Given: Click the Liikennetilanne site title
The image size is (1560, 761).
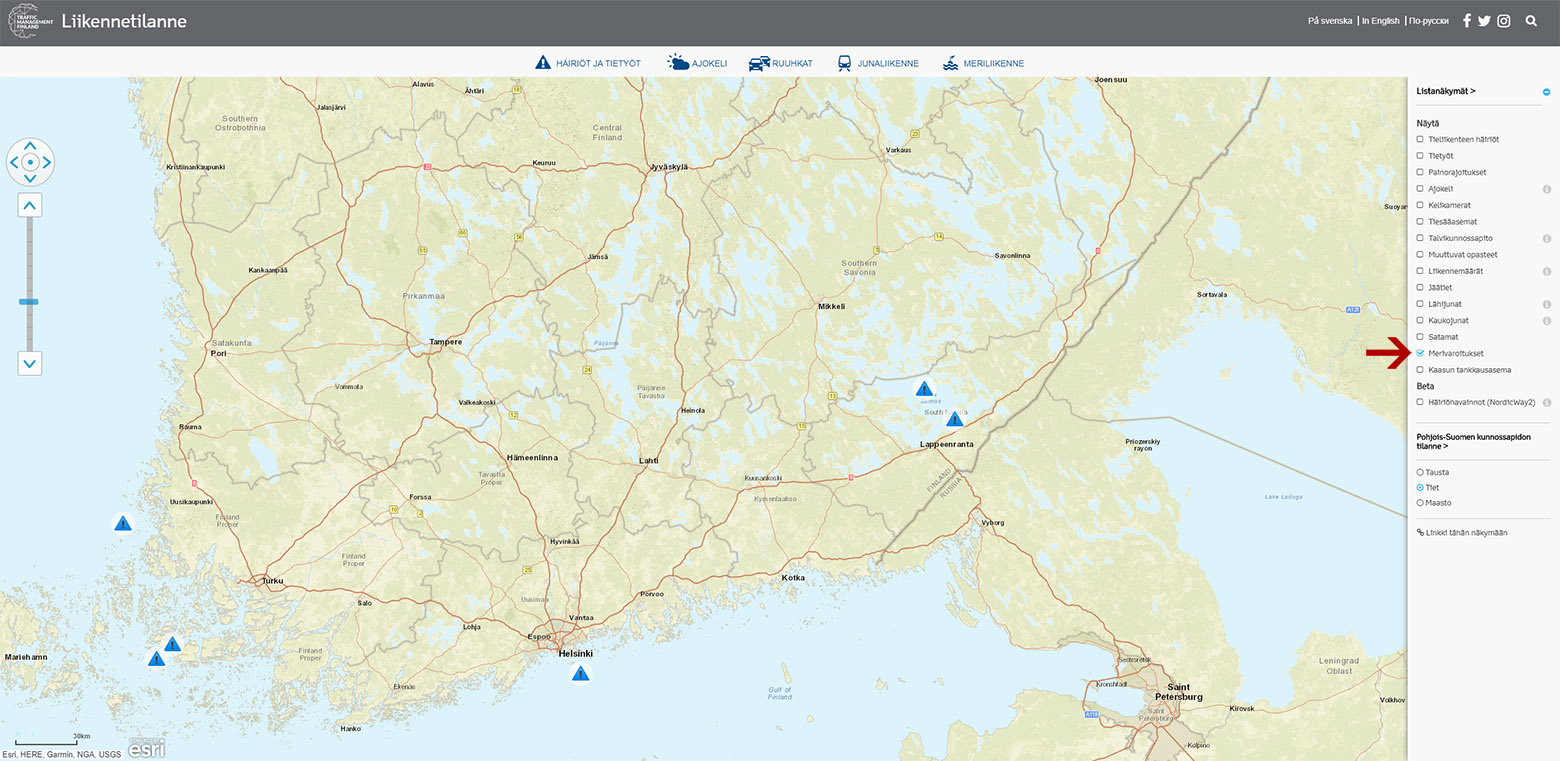Looking at the screenshot, I should [x=124, y=21].
